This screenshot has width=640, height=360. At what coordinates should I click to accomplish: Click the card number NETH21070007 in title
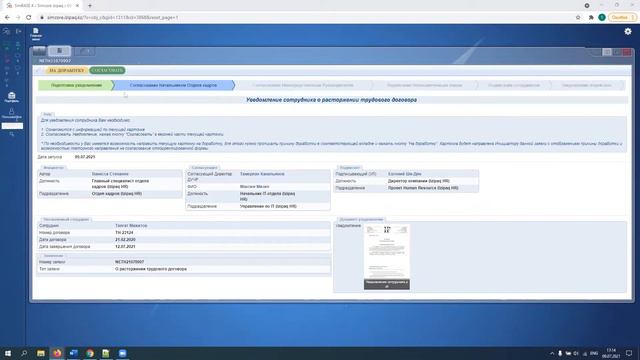(55, 61)
